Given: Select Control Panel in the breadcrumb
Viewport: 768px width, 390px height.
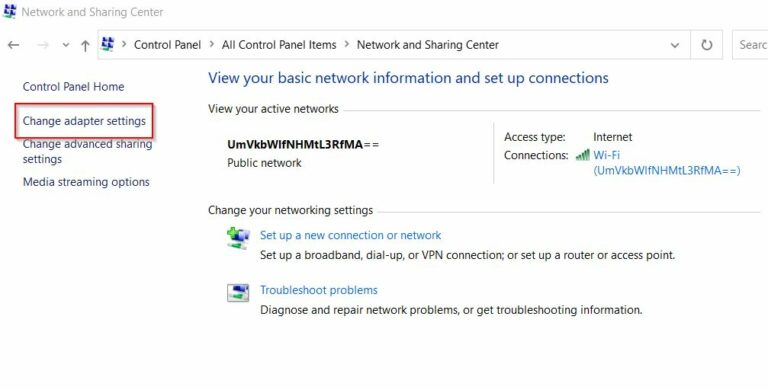Looking at the screenshot, I should pyautogui.click(x=168, y=45).
